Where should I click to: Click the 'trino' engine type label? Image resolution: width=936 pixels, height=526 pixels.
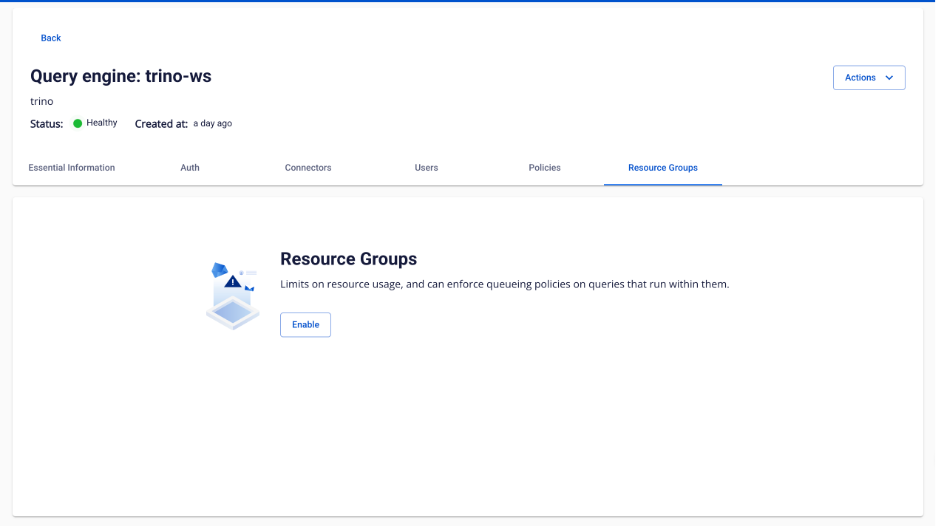42,101
